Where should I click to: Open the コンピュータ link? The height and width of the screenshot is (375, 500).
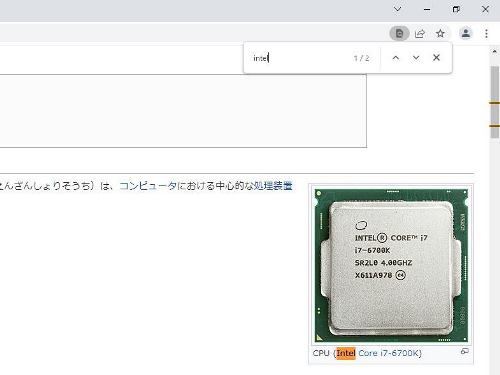148,186
